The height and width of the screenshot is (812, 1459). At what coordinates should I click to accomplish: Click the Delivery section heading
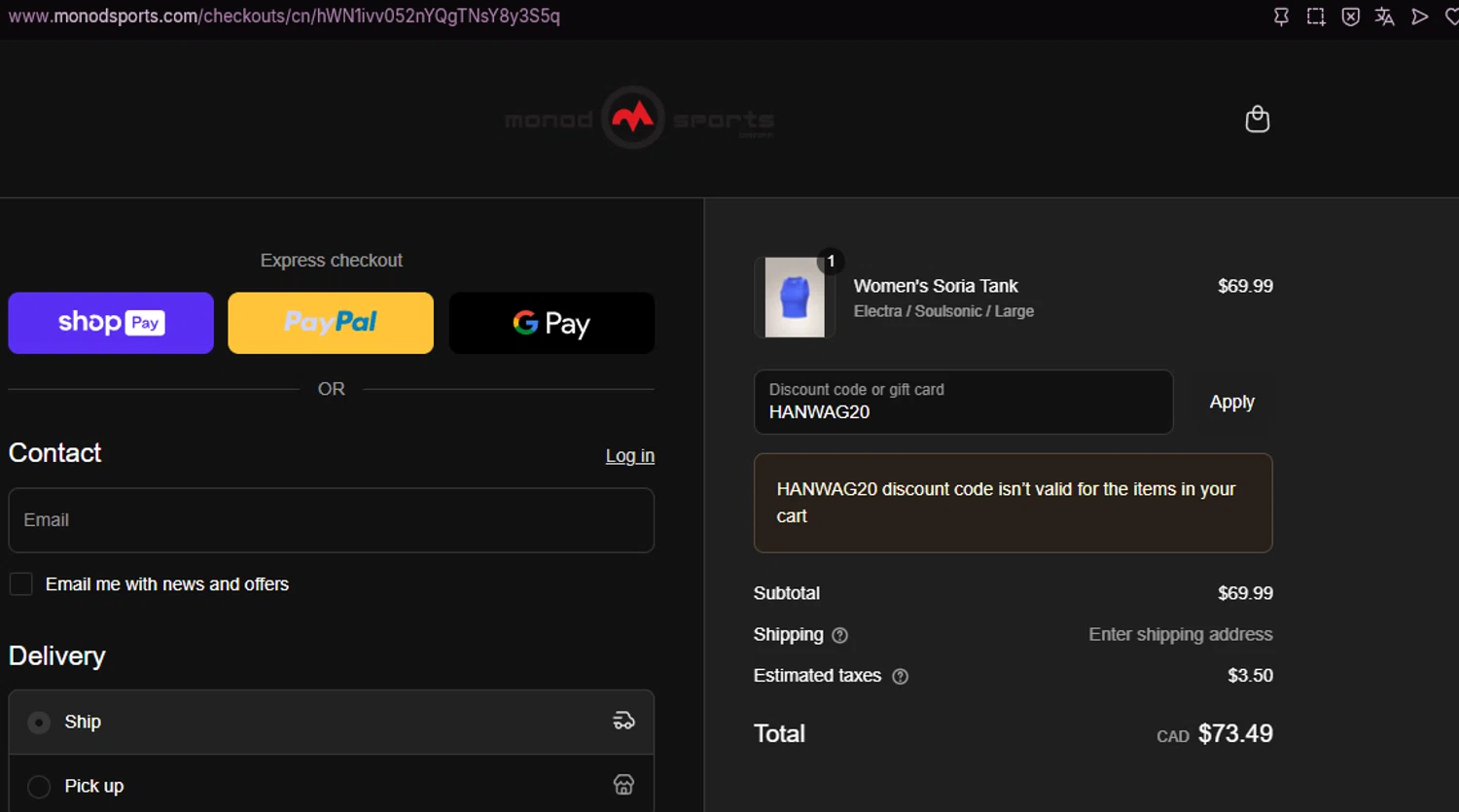[56, 656]
